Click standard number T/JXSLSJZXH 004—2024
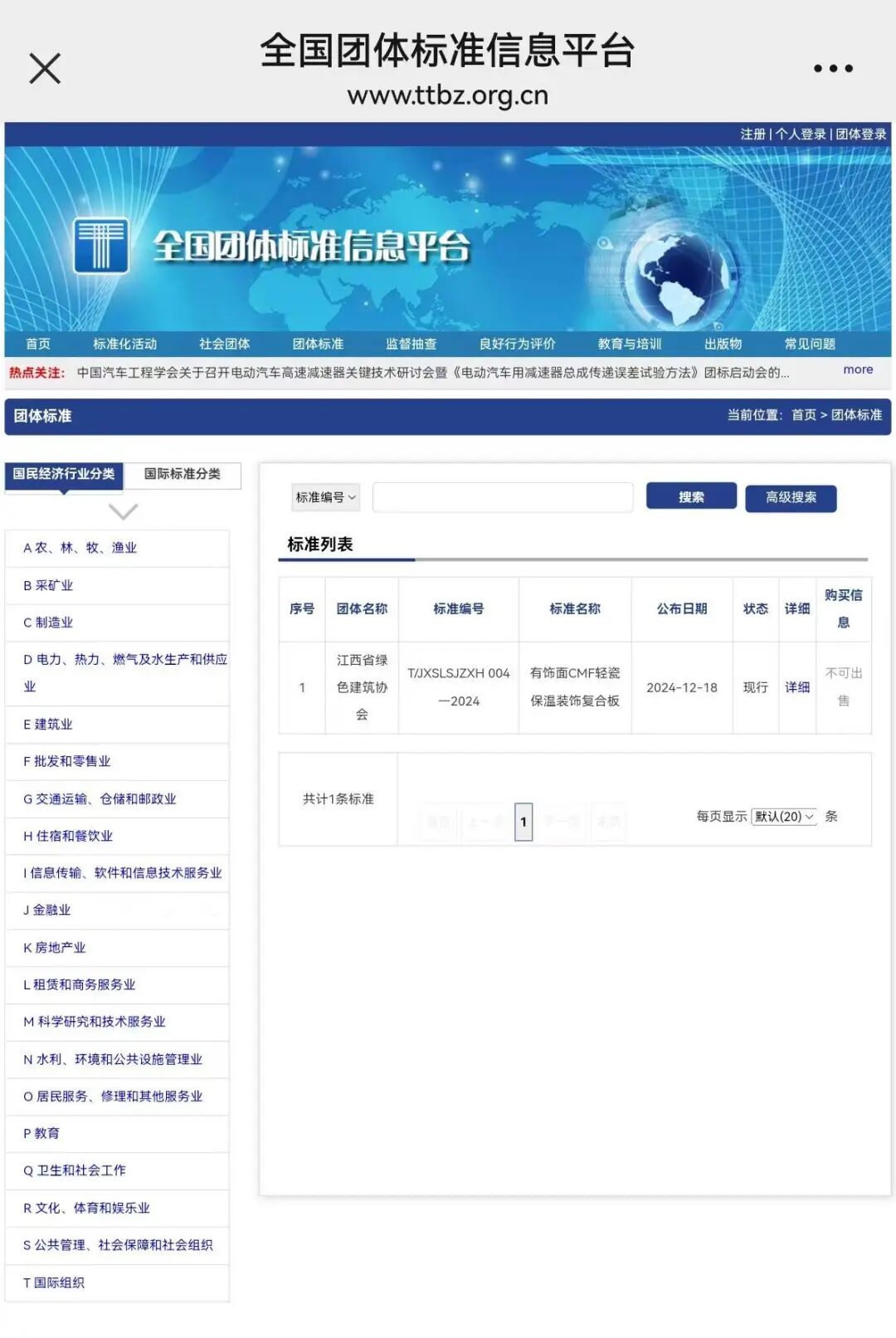This screenshot has width=896, height=1338. coord(459,687)
